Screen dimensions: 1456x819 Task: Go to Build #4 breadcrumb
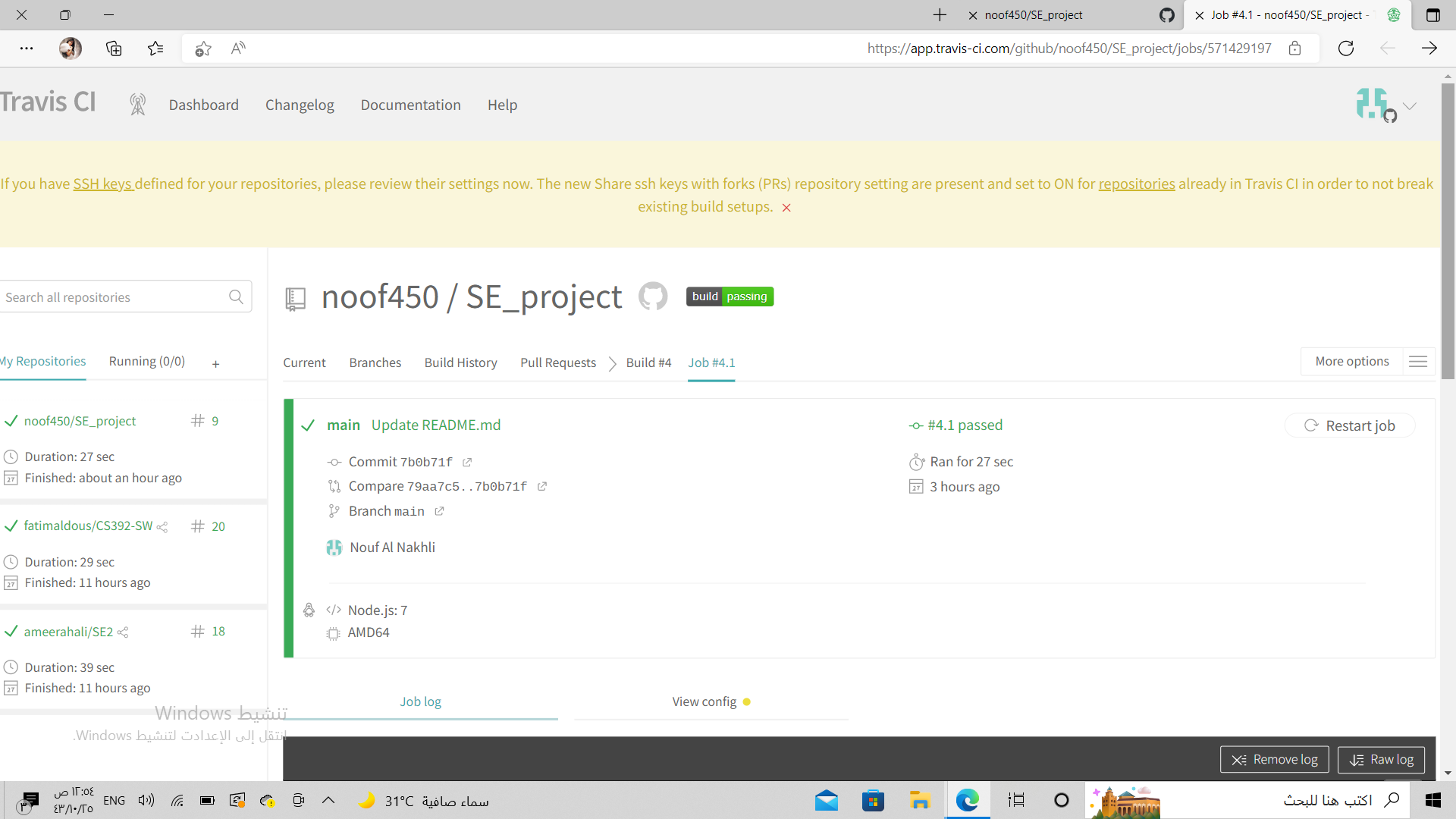(x=648, y=363)
